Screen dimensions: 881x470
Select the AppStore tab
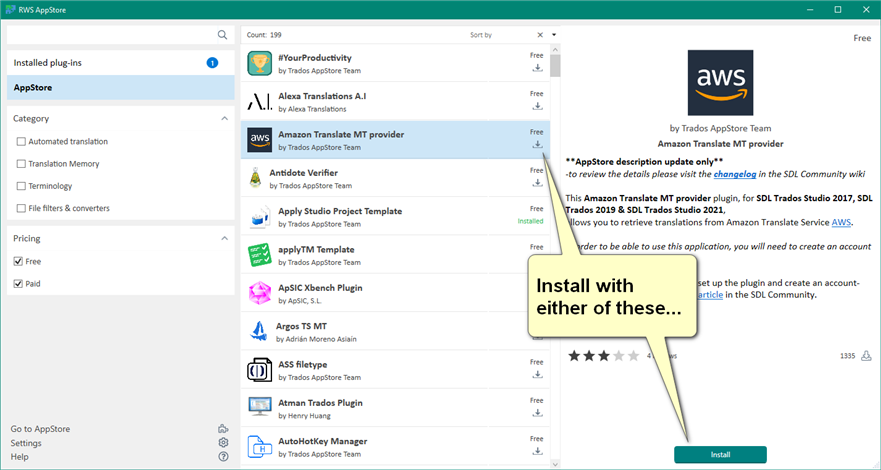[121, 88]
